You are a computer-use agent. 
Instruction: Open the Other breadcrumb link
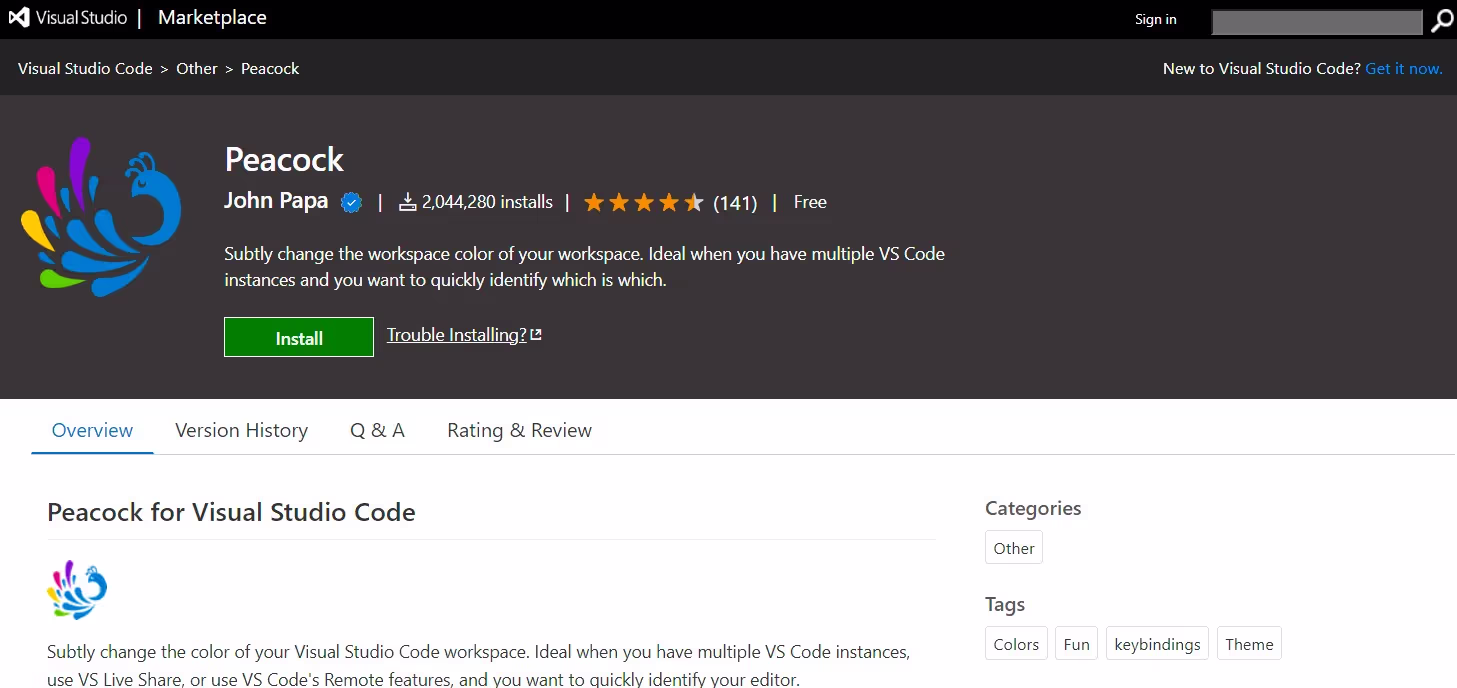pyautogui.click(x=197, y=69)
